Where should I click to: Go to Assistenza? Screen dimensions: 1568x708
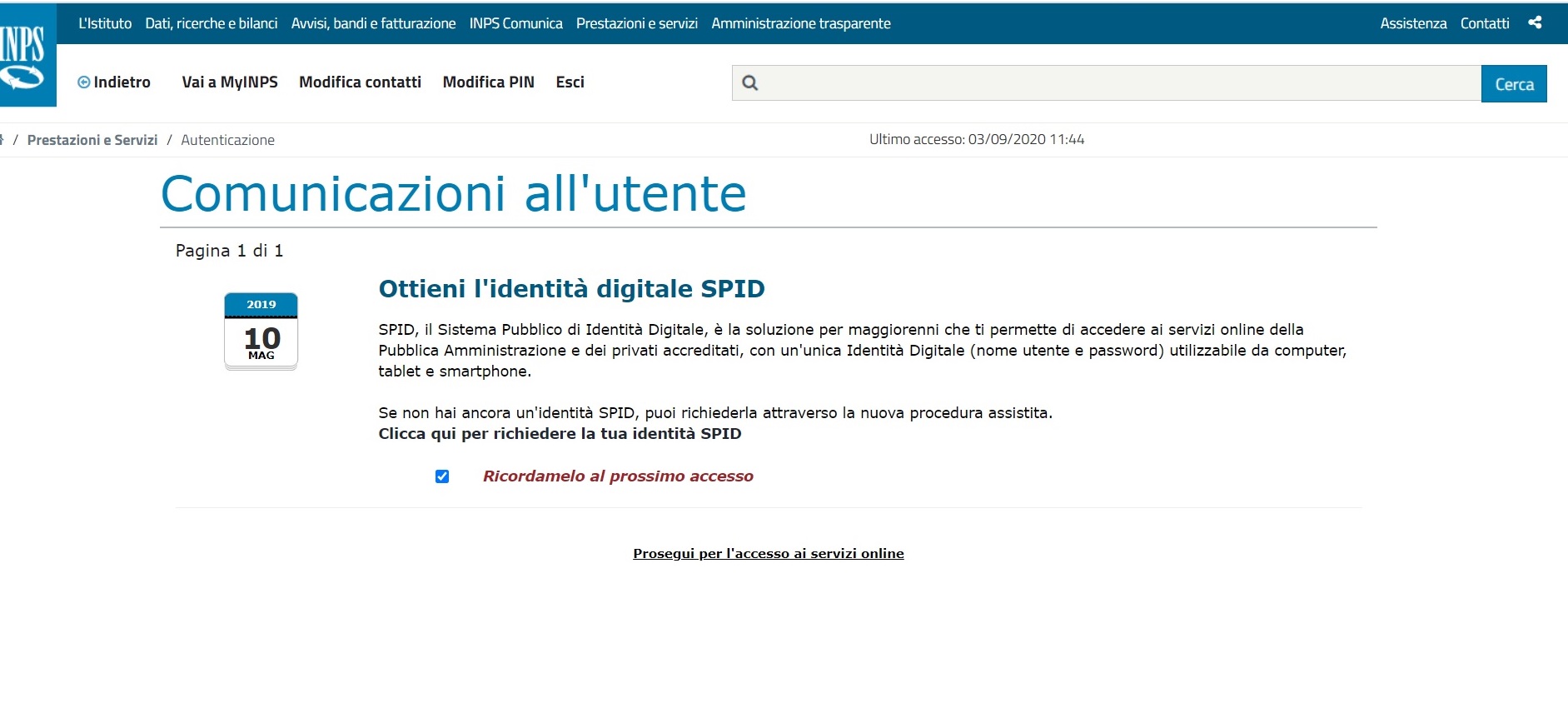tap(1413, 23)
